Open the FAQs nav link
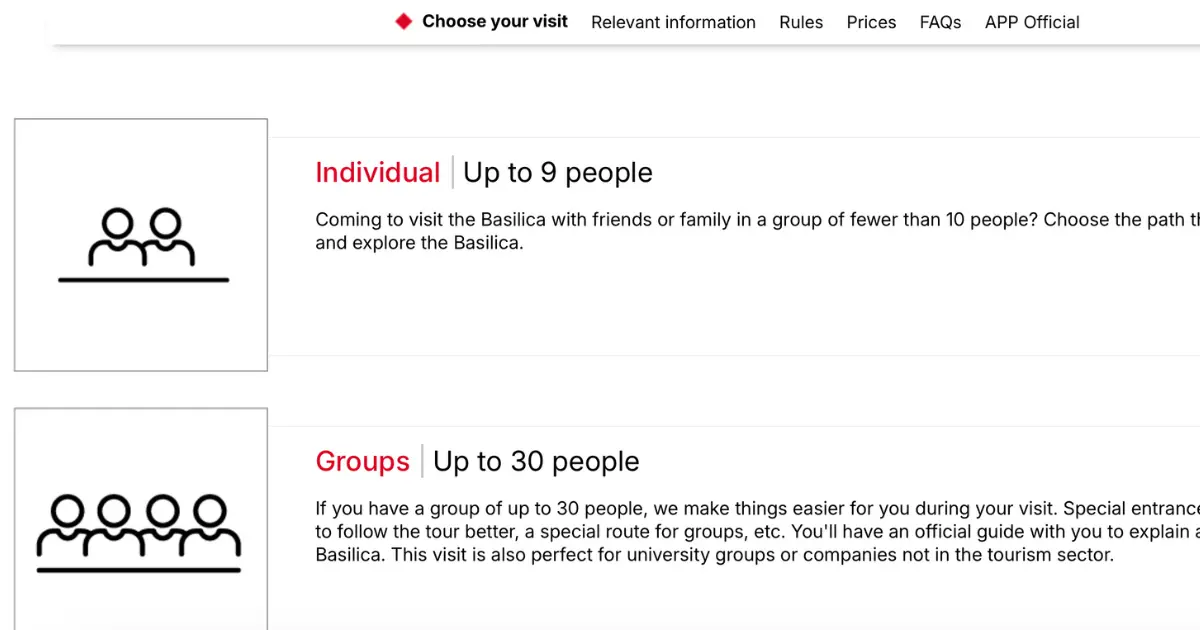The image size is (1200, 630). [x=940, y=22]
